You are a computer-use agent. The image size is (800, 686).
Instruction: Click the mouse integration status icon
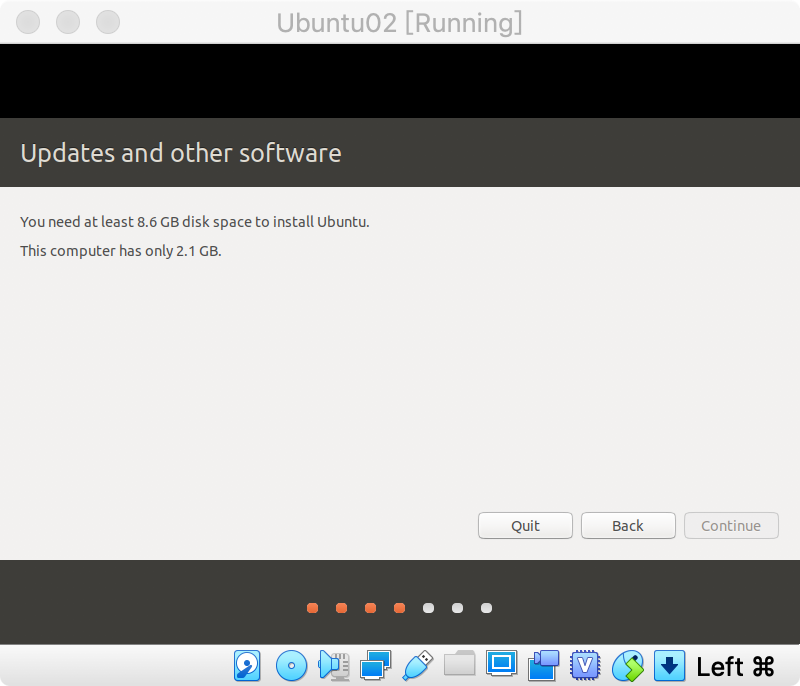[628, 666]
